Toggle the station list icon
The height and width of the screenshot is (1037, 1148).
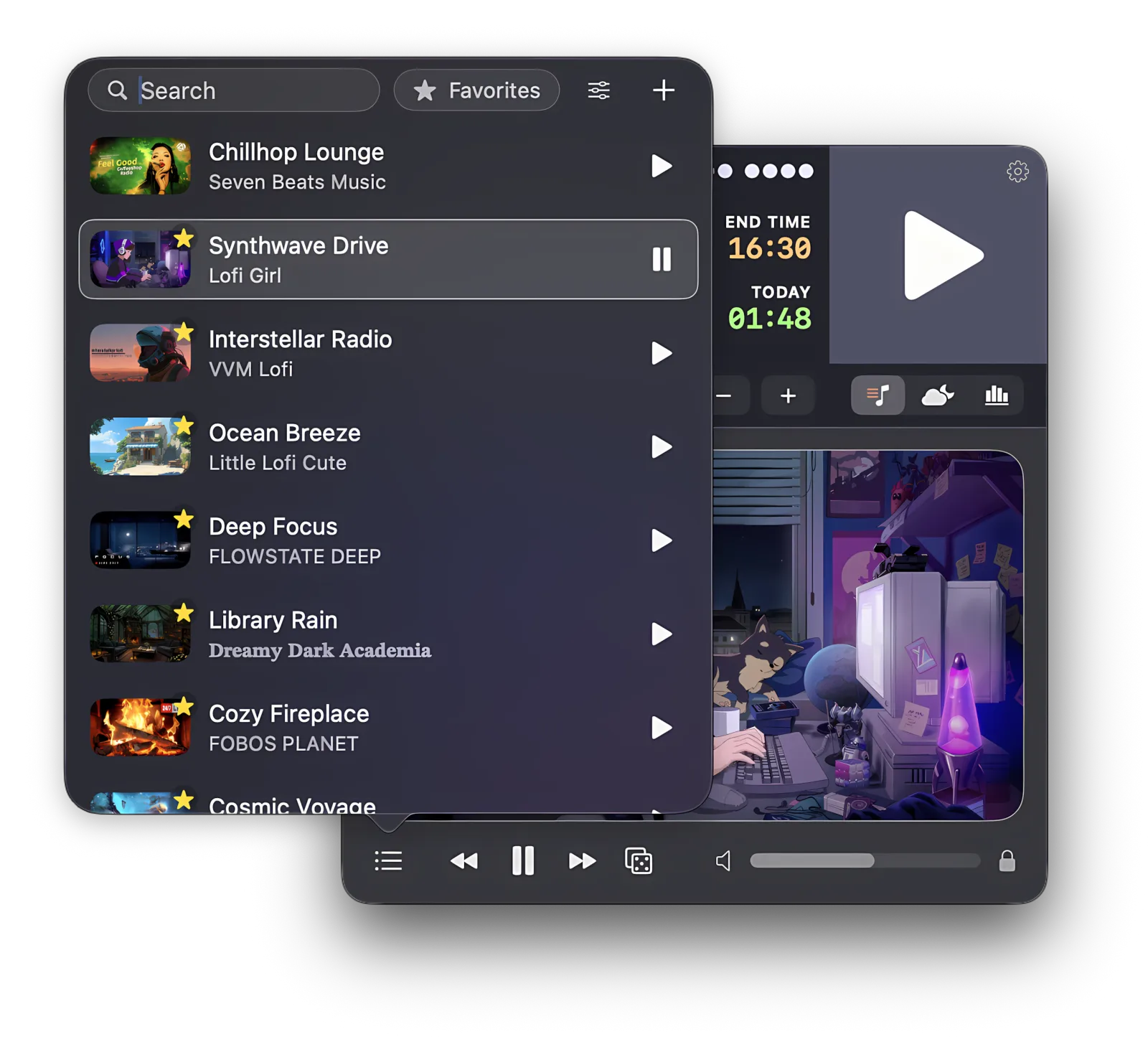click(388, 860)
